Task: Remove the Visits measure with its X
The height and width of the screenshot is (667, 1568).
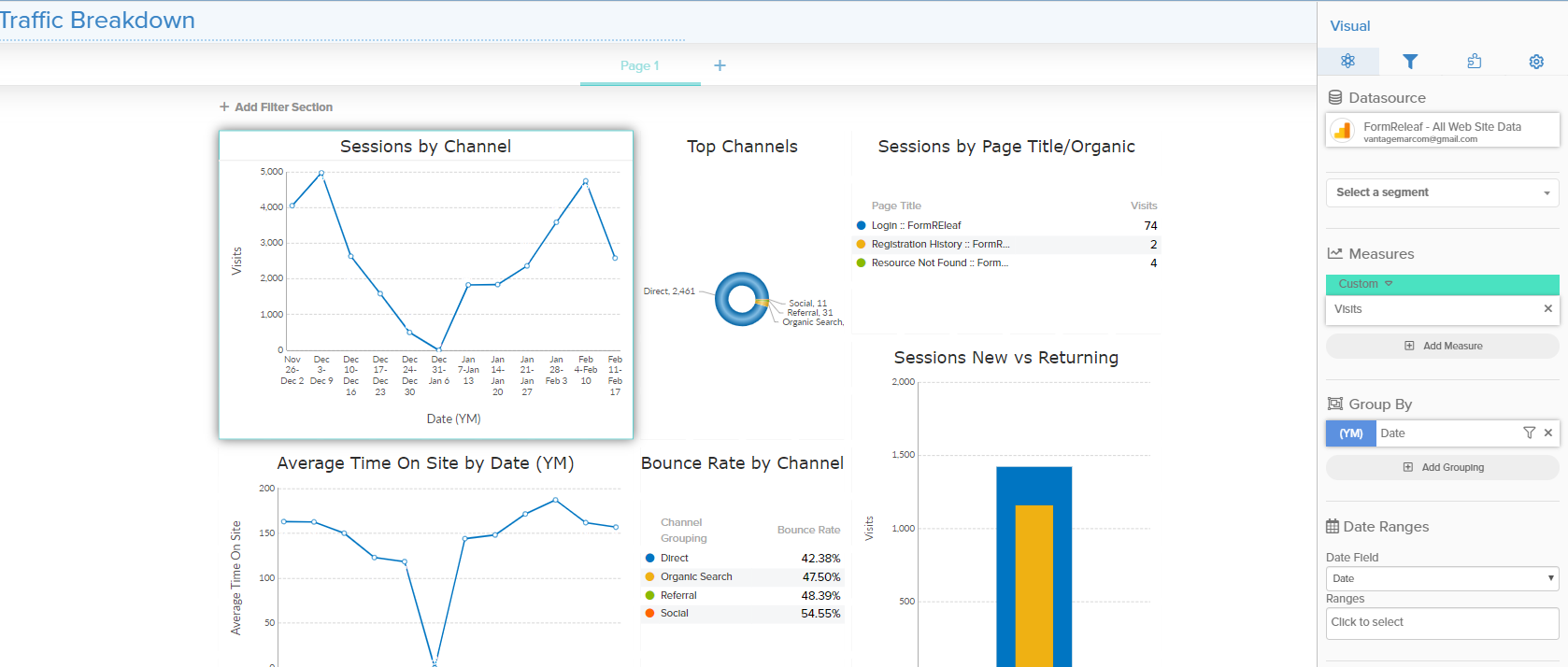Action: tap(1547, 309)
